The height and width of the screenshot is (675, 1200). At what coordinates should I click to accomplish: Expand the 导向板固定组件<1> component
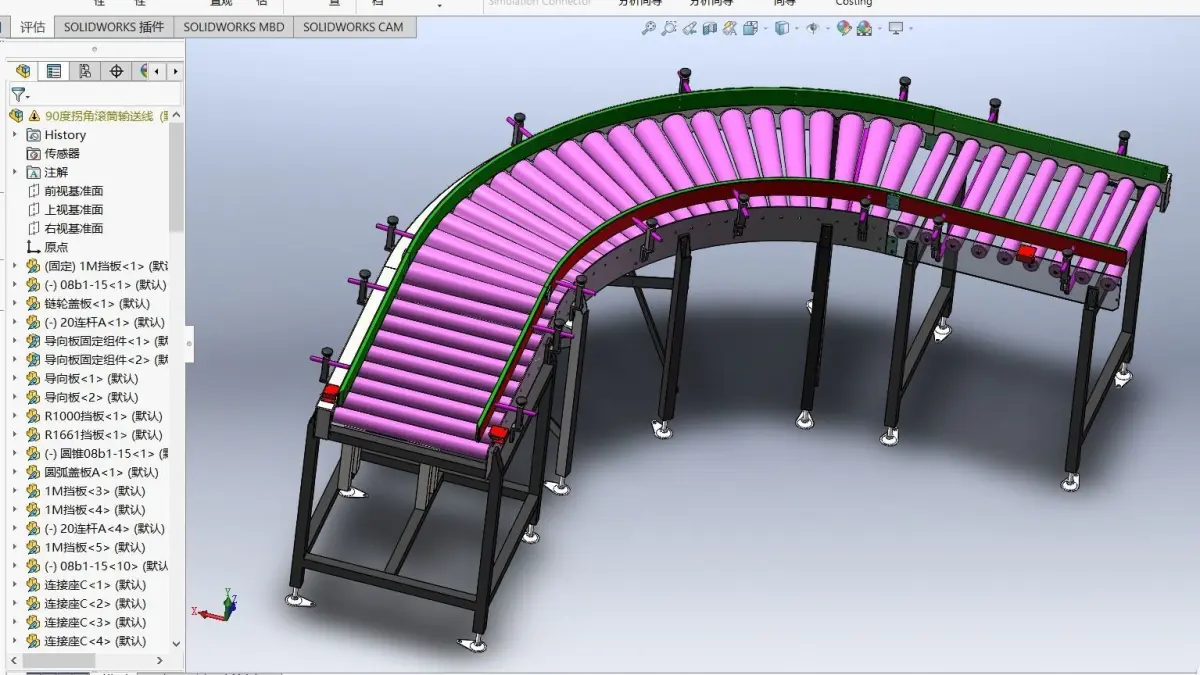pyautogui.click(x=15, y=341)
